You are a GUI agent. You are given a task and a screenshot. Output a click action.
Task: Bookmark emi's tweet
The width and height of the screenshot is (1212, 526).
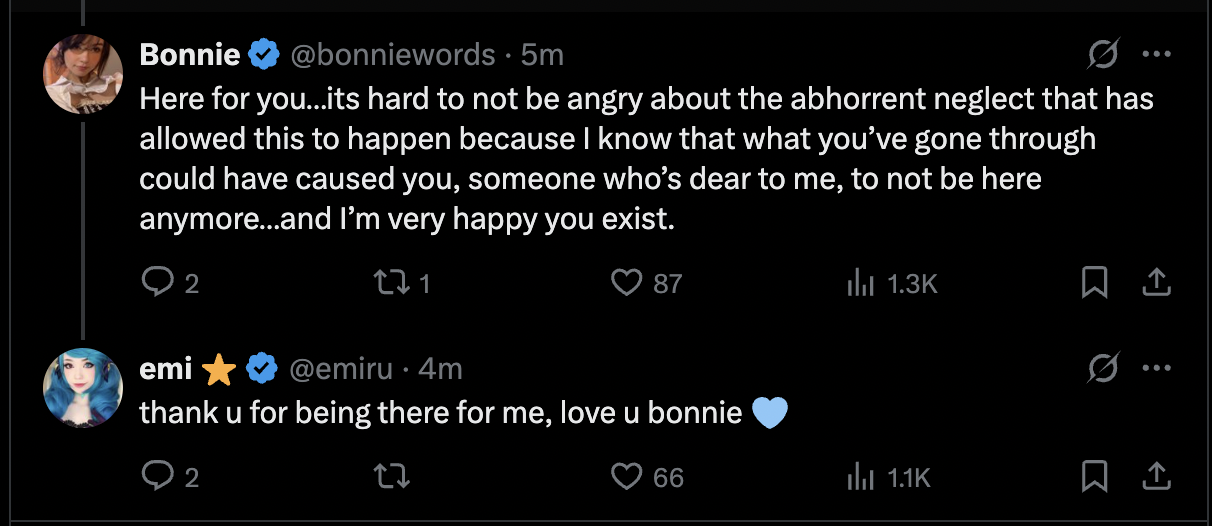(x=1095, y=477)
